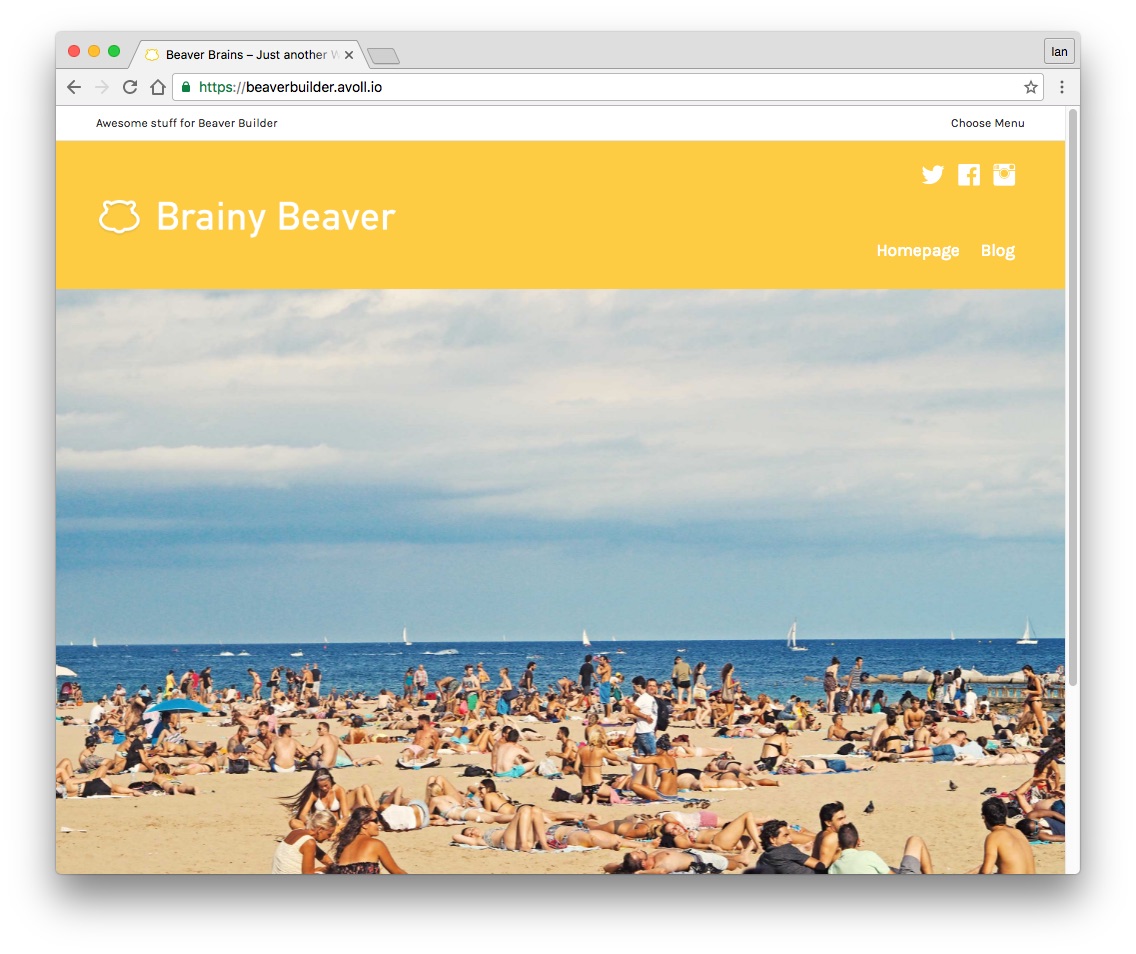
Task: Click the beach hero image
Action: (560, 581)
